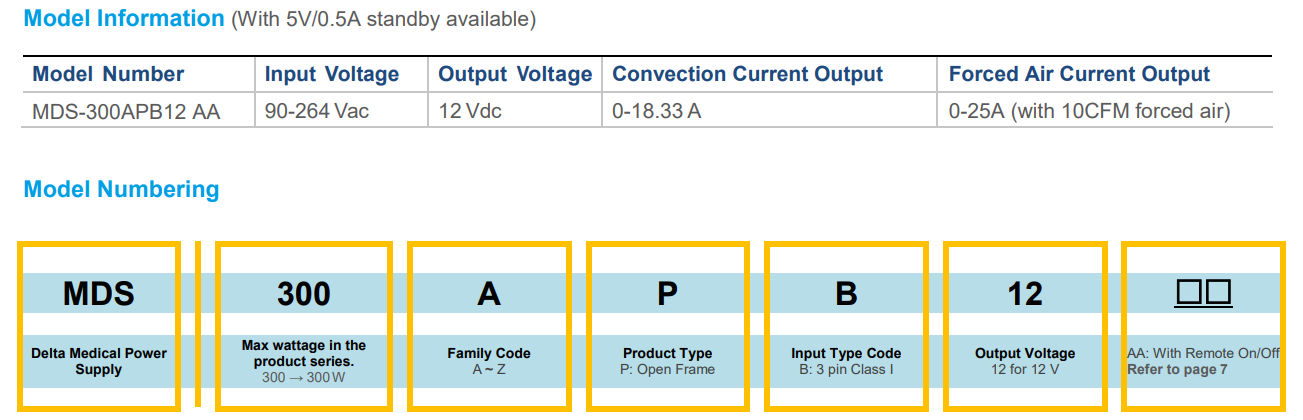
Task: Select the Convection Current Output header
Action: [x=747, y=74]
